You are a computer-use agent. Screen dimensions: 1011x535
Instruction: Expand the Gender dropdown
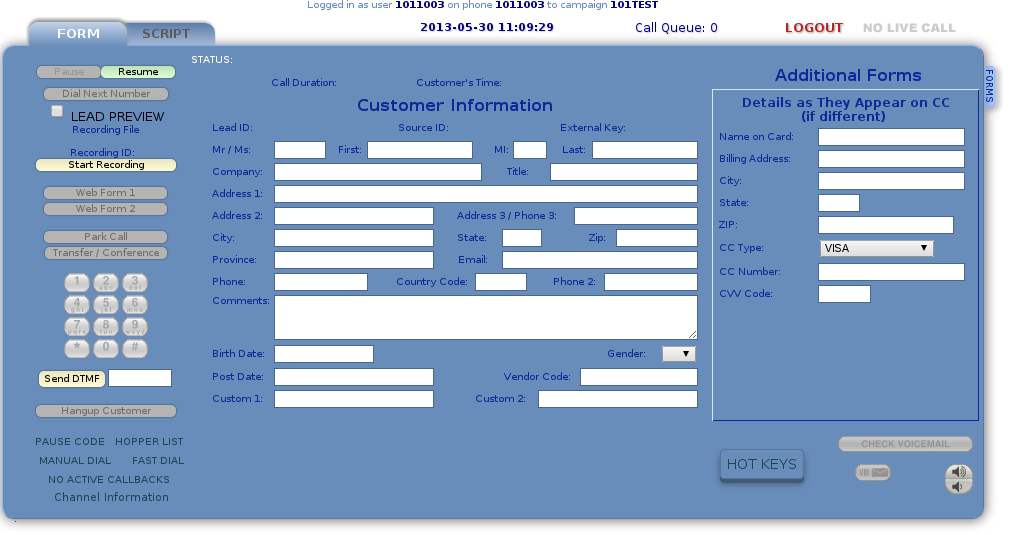click(679, 353)
